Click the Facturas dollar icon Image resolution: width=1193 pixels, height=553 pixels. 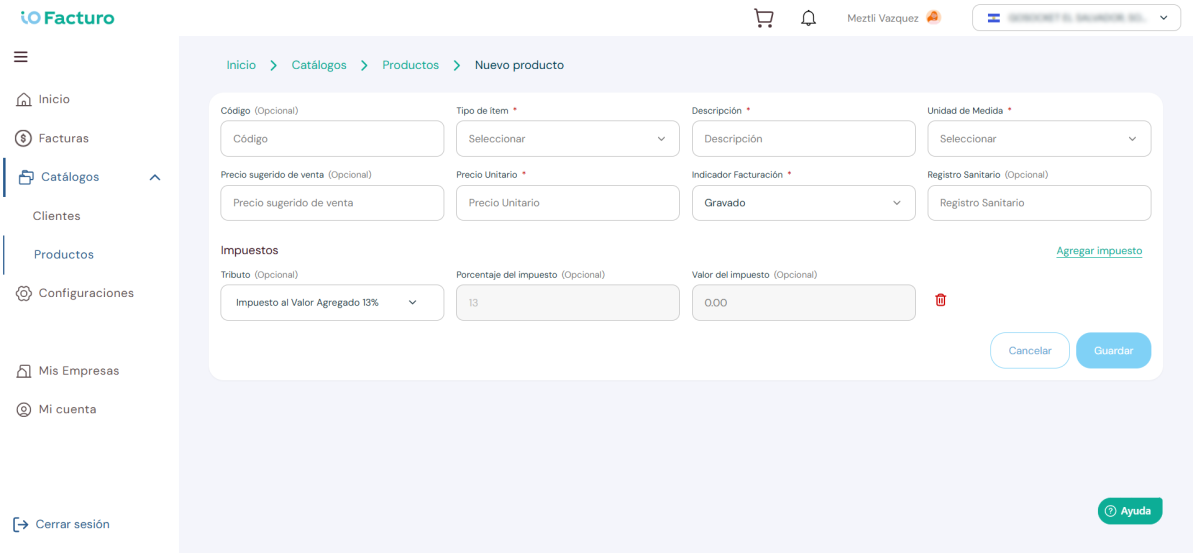pos(24,138)
